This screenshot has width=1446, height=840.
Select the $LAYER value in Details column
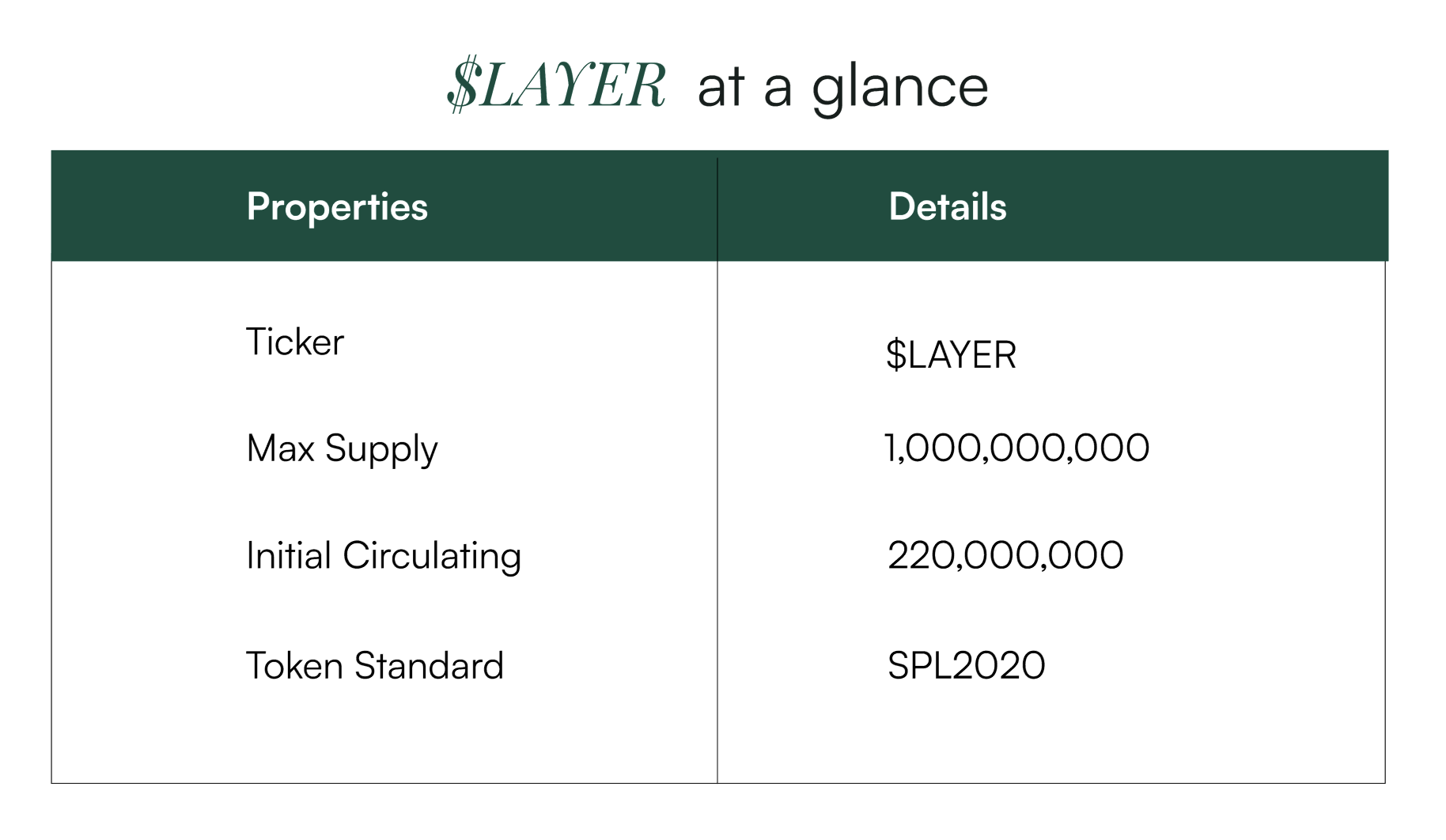951,354
